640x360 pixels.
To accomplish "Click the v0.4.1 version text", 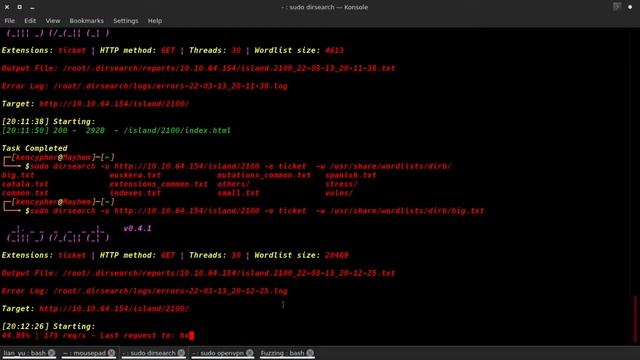I will [138, 229].
